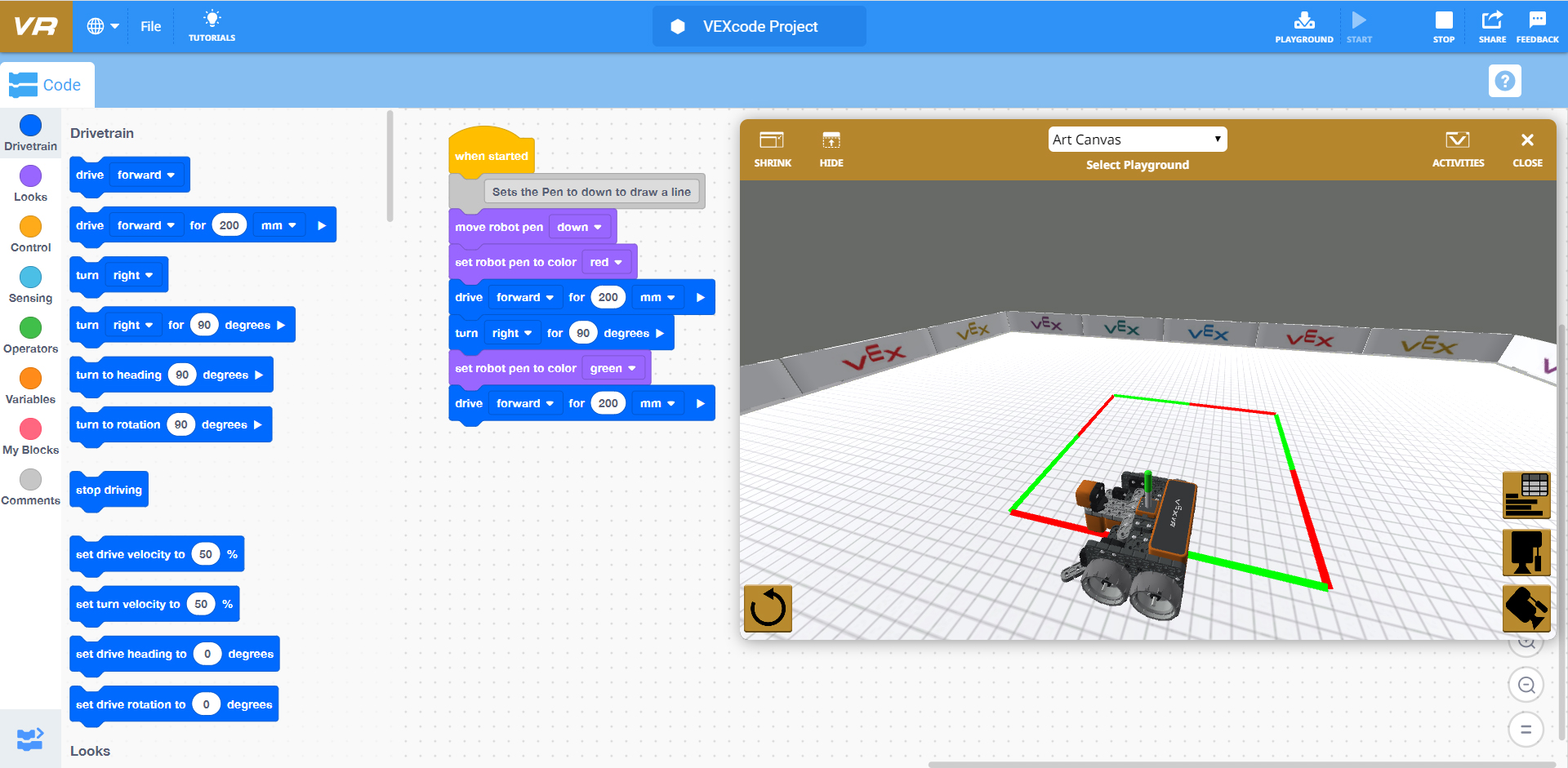
Task: Change pen color from red dropdown
Action: [607, 262]
